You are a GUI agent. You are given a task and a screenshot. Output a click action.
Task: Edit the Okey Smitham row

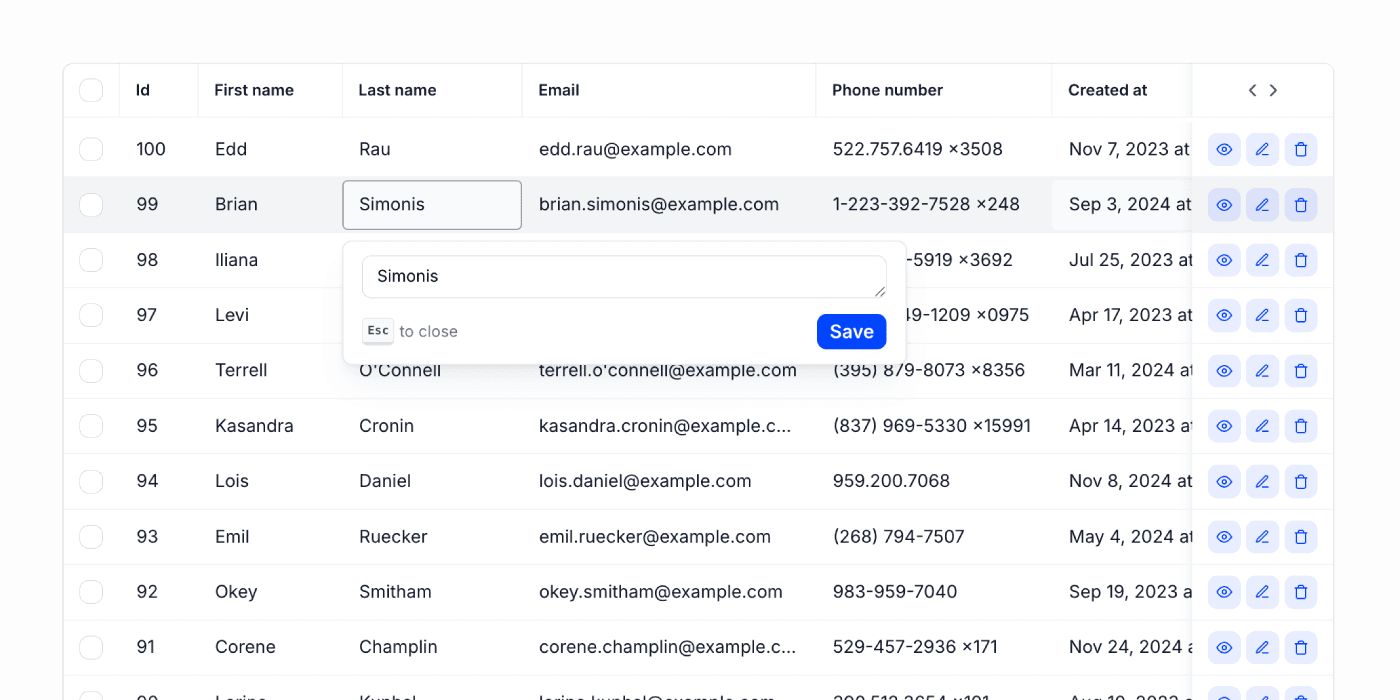pyautogui.click(x=1262, y=592)
